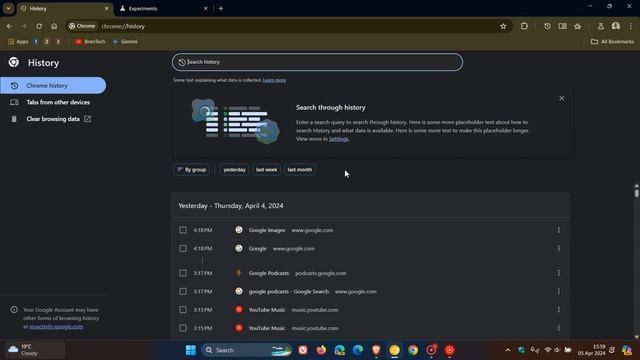Switch to the Experiments tab
640x360 pixels.
point(163,9)
